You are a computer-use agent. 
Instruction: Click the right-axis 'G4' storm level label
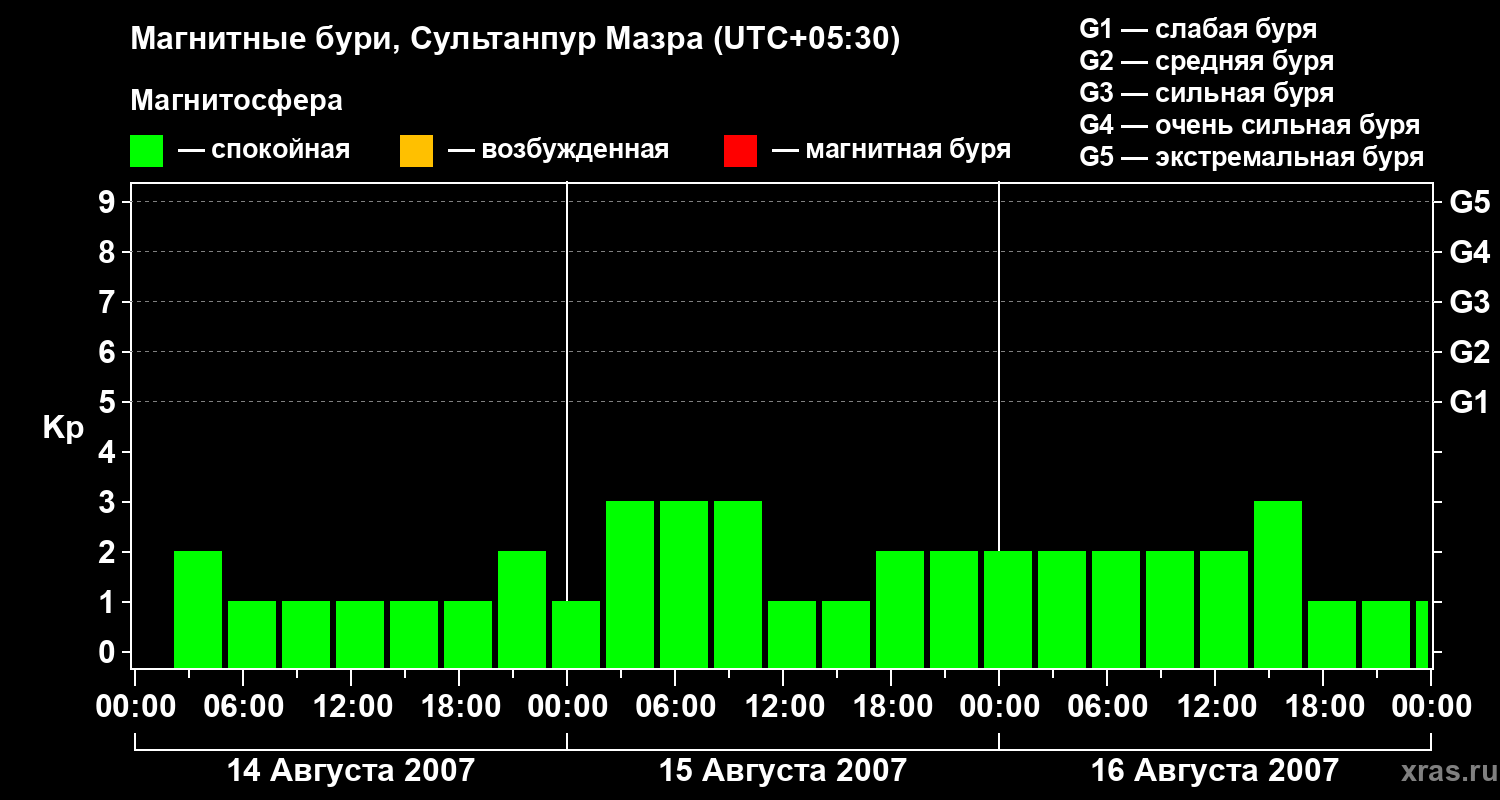[1469, 252]
